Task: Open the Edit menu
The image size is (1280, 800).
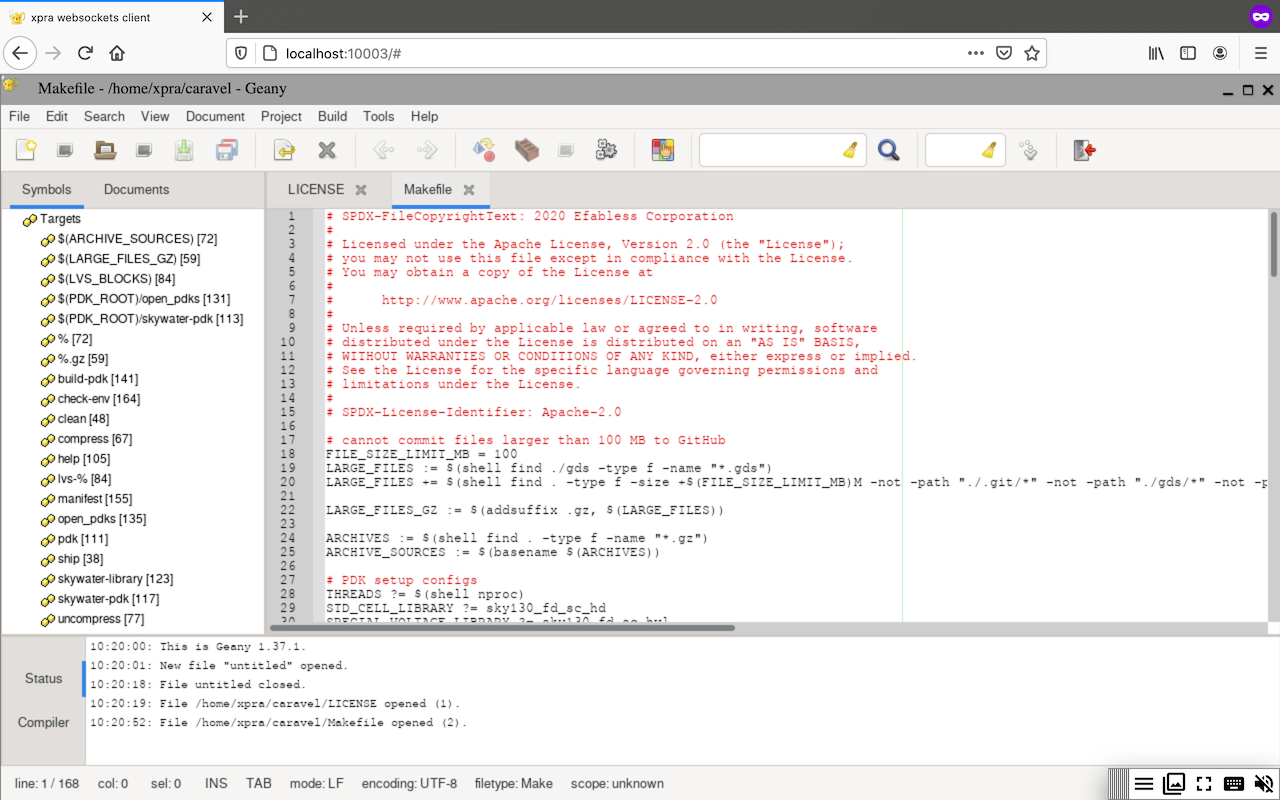Action: pyautogui.click(x=57, y=116)
